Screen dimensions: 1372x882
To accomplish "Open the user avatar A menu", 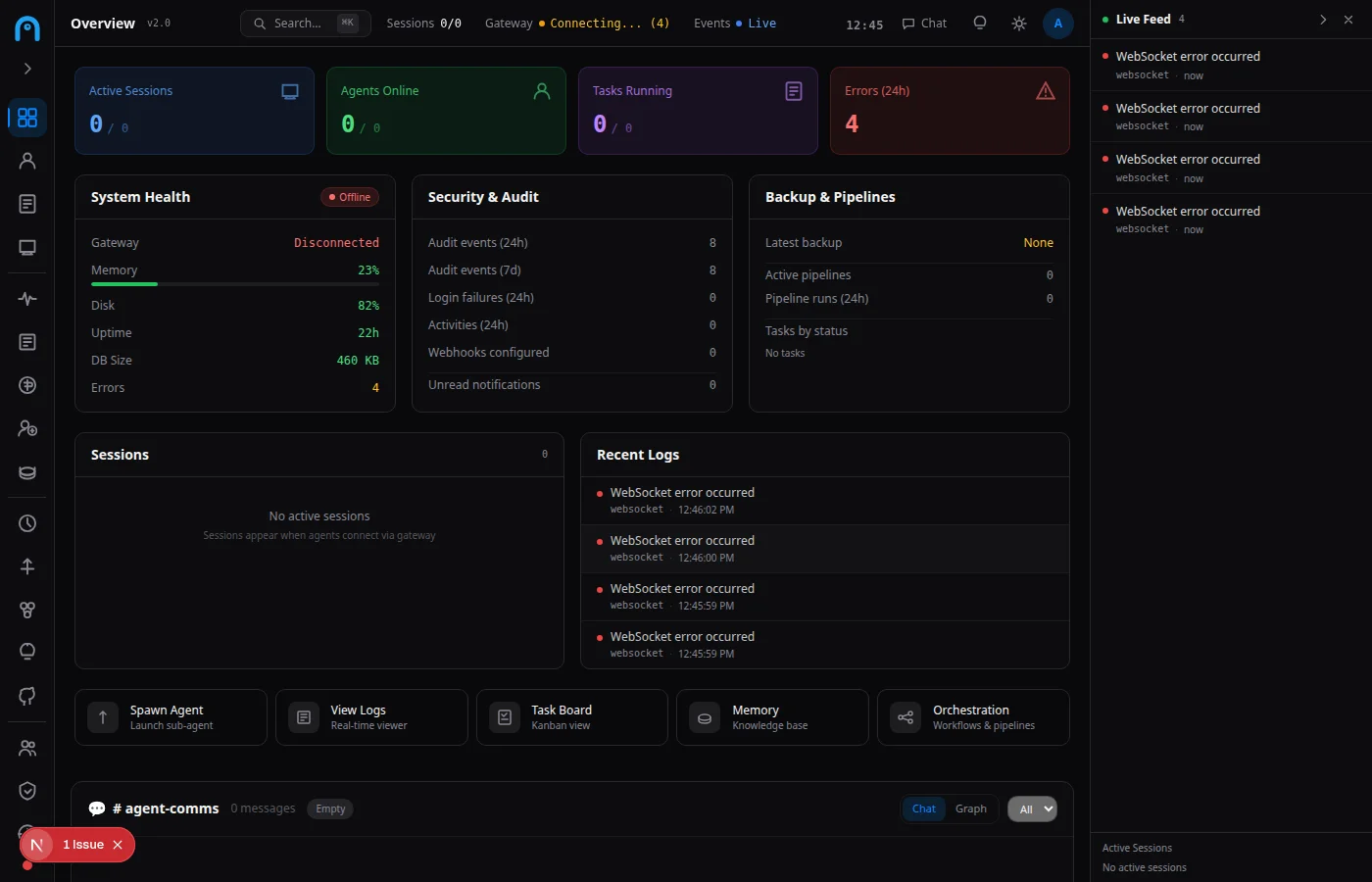I will [x=1058, y=24].
